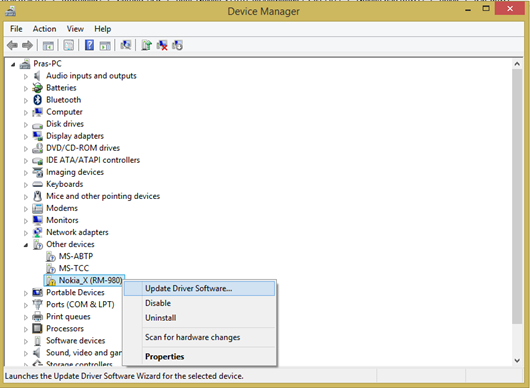Image resolution: width=530 pixels, height=388 pixels.
Task: Expand the Modems node
Action: pos(26,209)
